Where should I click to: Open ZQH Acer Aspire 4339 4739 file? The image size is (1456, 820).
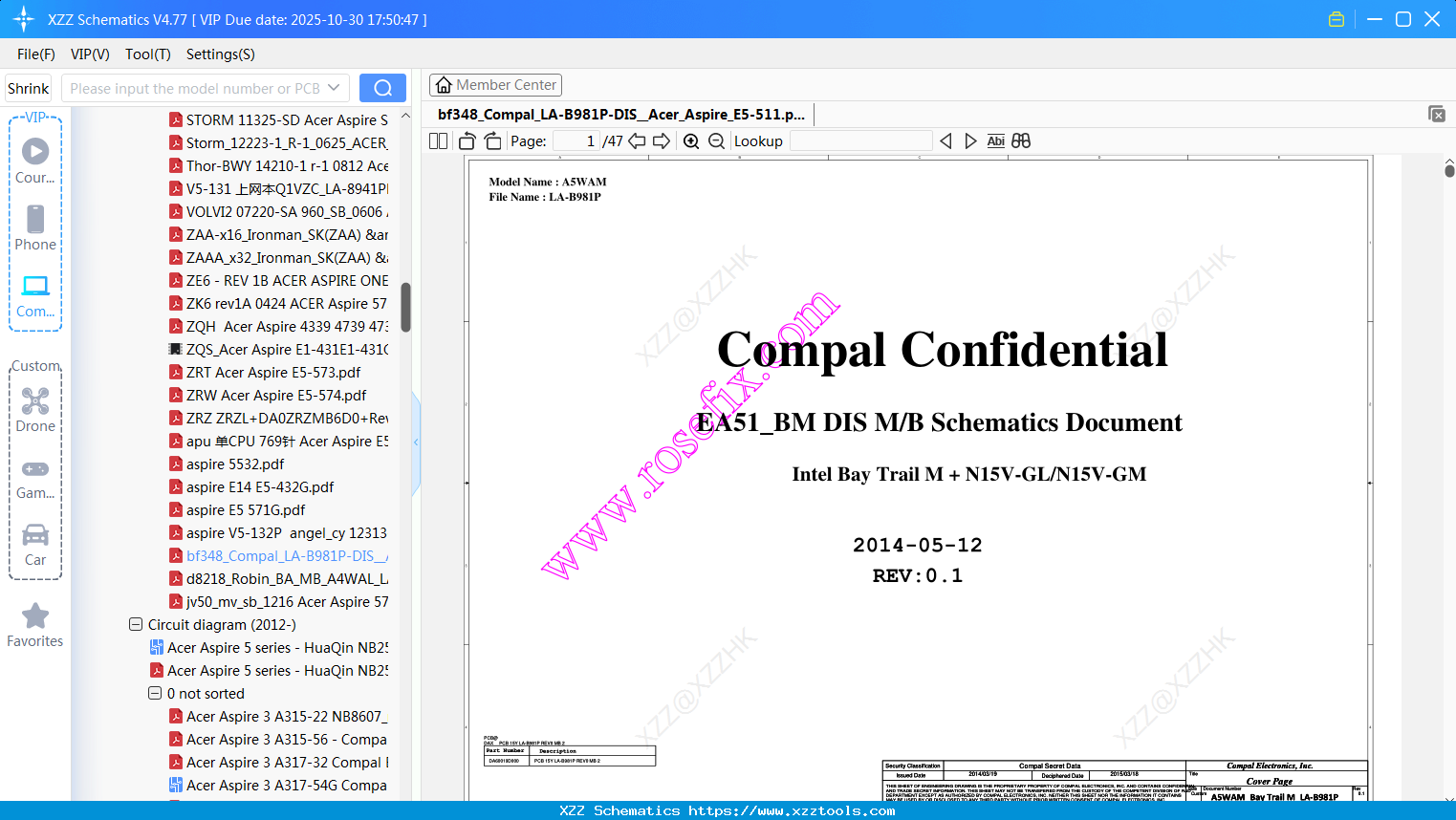278,326
